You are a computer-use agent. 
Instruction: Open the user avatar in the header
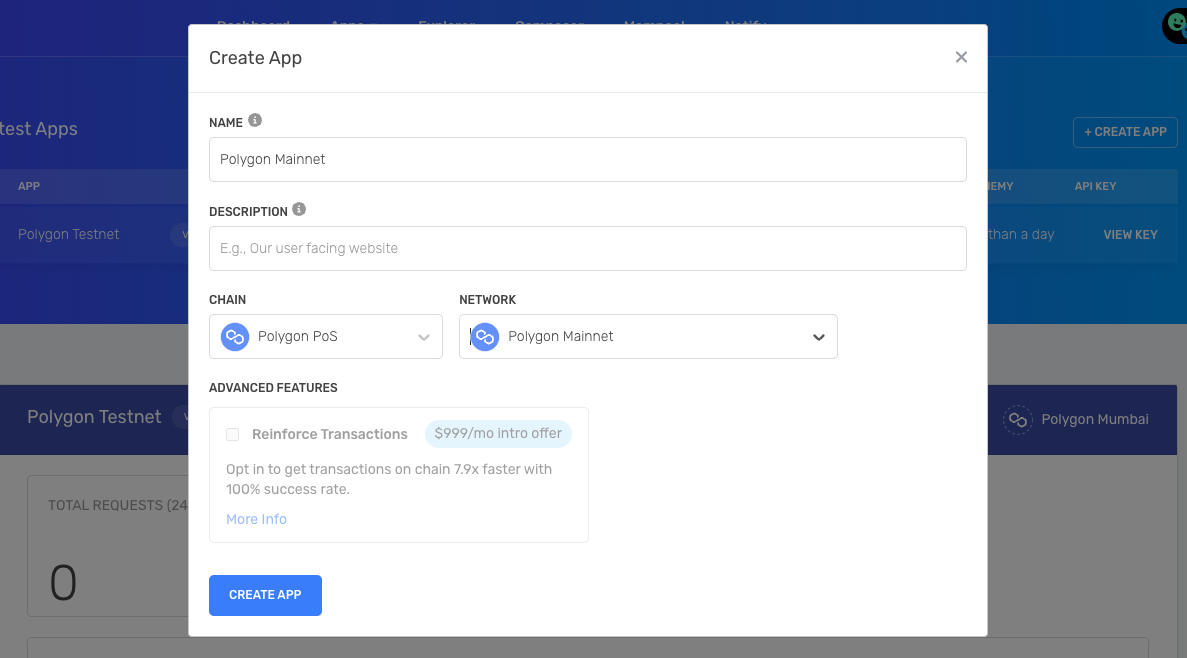click(1176, 26)
